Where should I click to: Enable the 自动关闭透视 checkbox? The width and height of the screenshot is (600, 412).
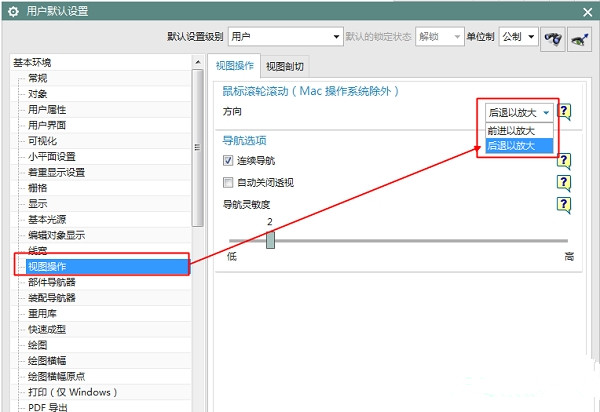(228, 182)
